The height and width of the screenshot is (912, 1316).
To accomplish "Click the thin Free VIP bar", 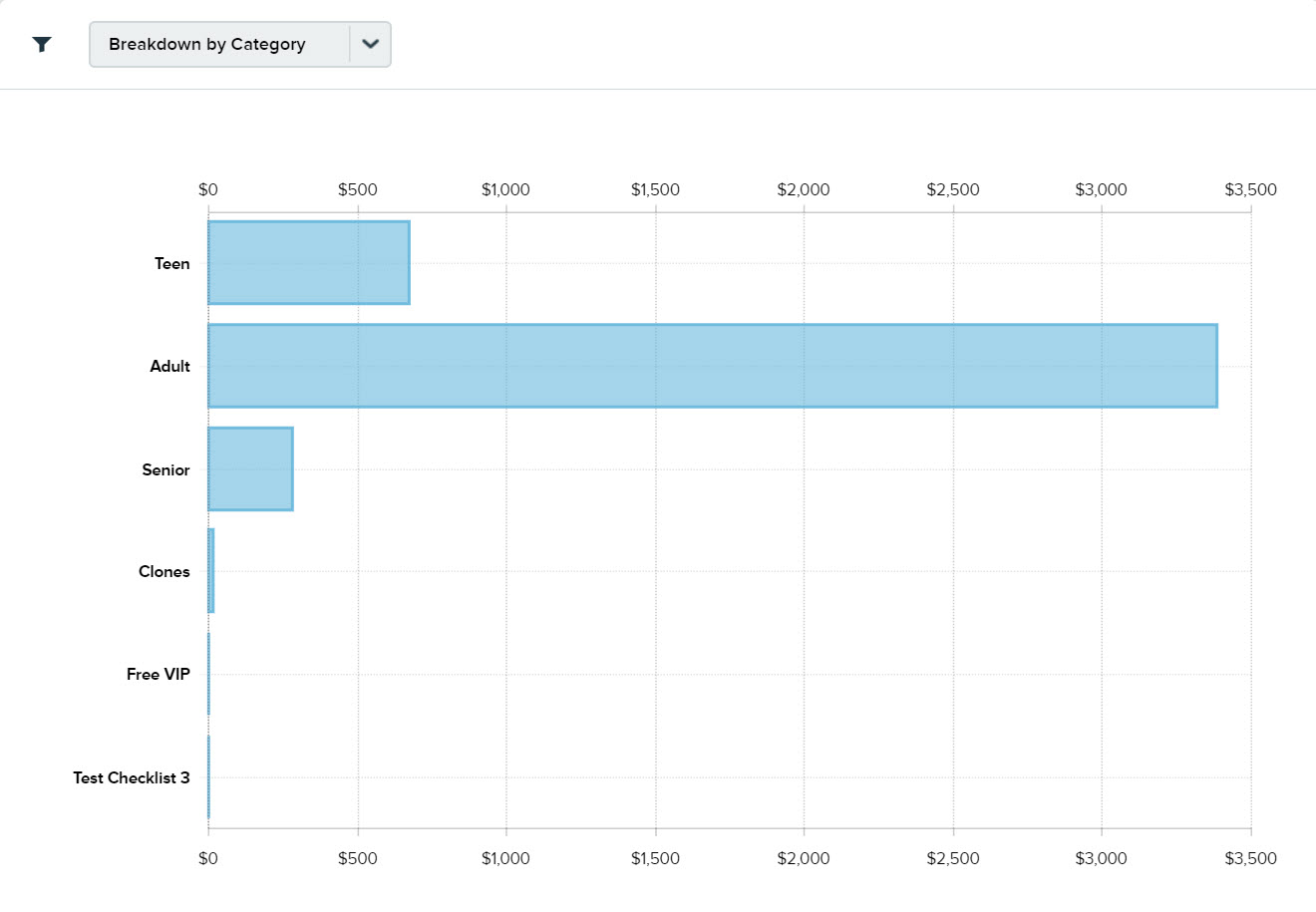I will tap(208, 674).
